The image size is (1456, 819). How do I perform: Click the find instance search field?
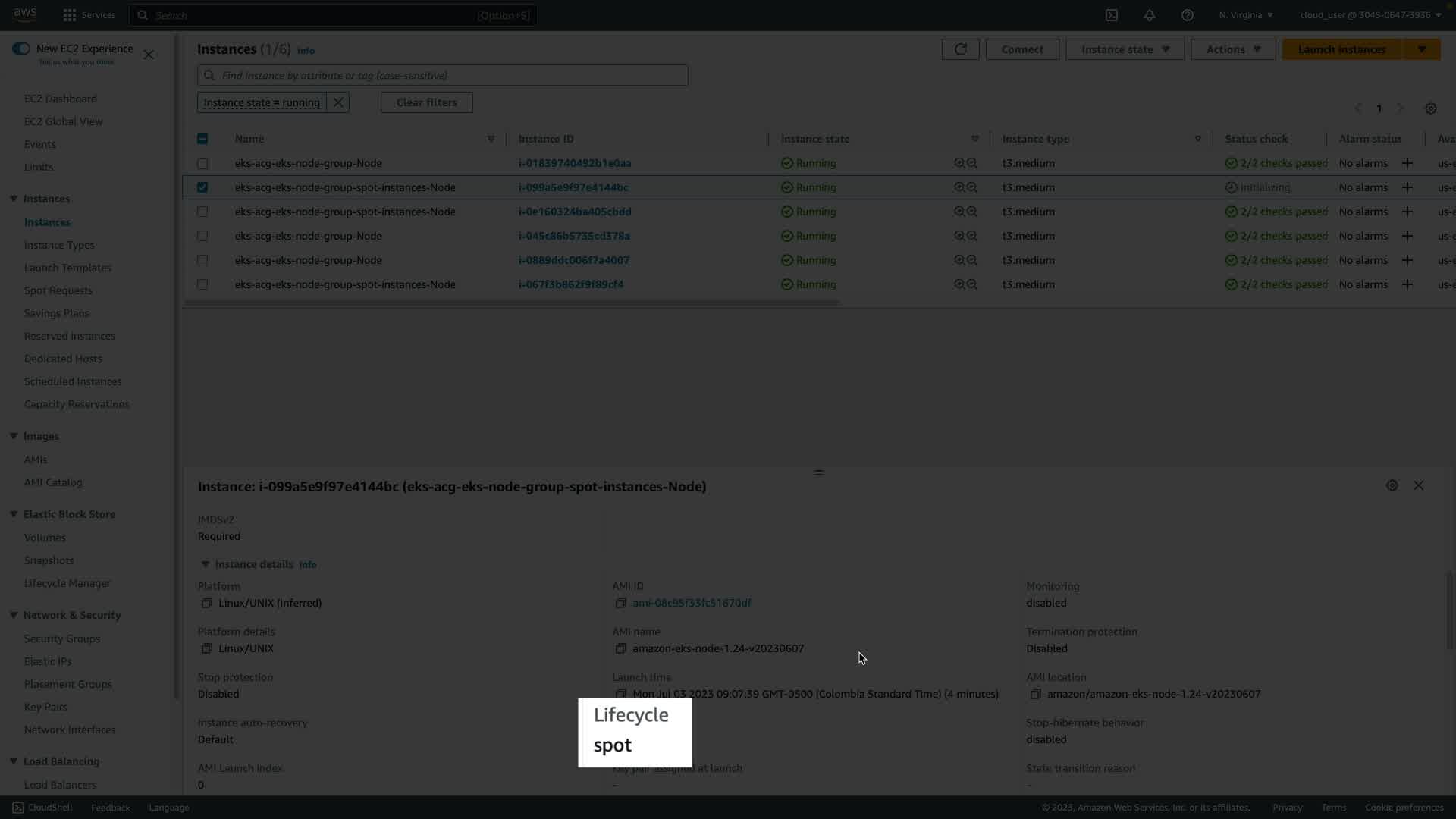447,75
